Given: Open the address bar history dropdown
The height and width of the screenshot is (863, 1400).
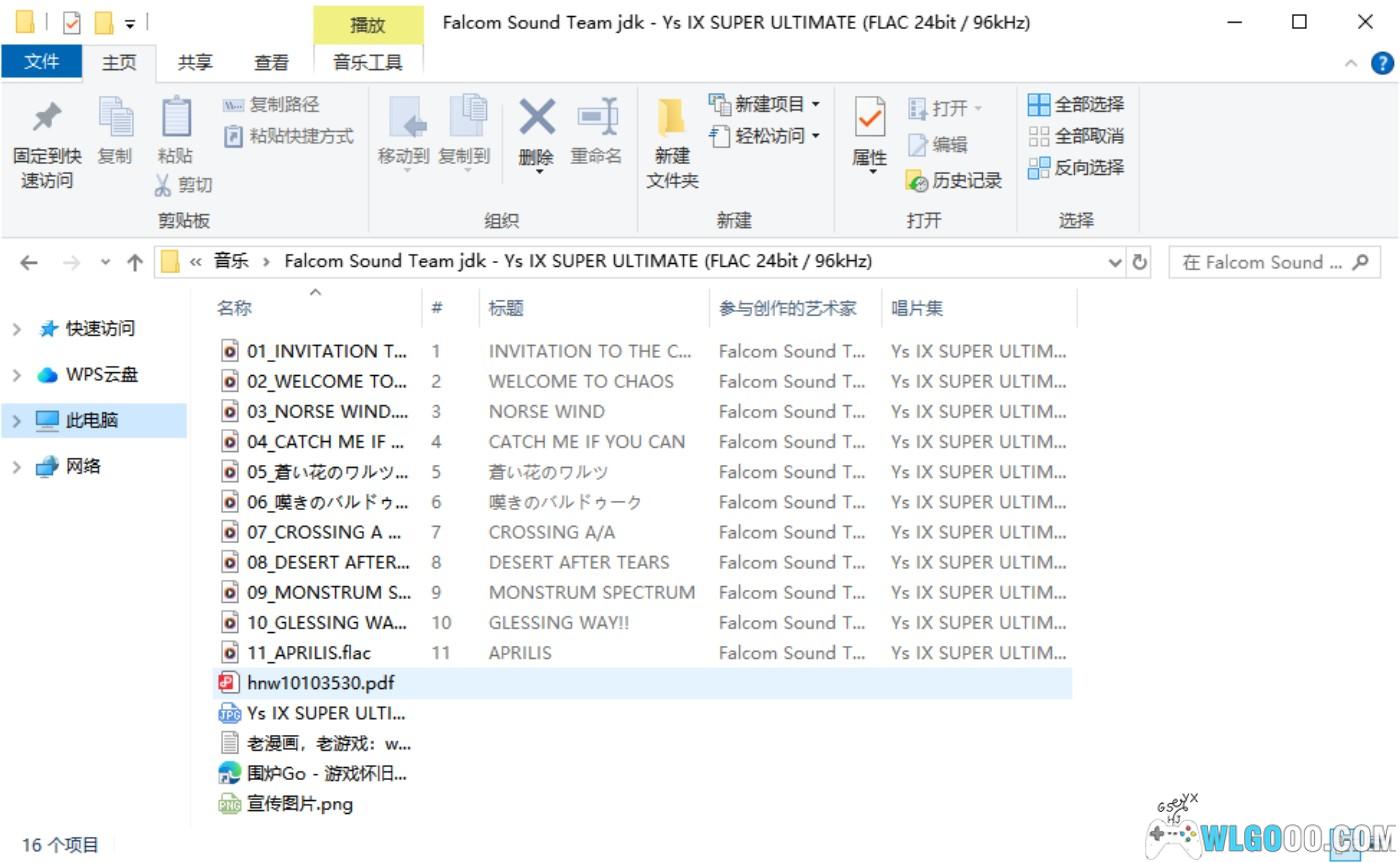Looking at the screenshot, I should [1115, 262].
